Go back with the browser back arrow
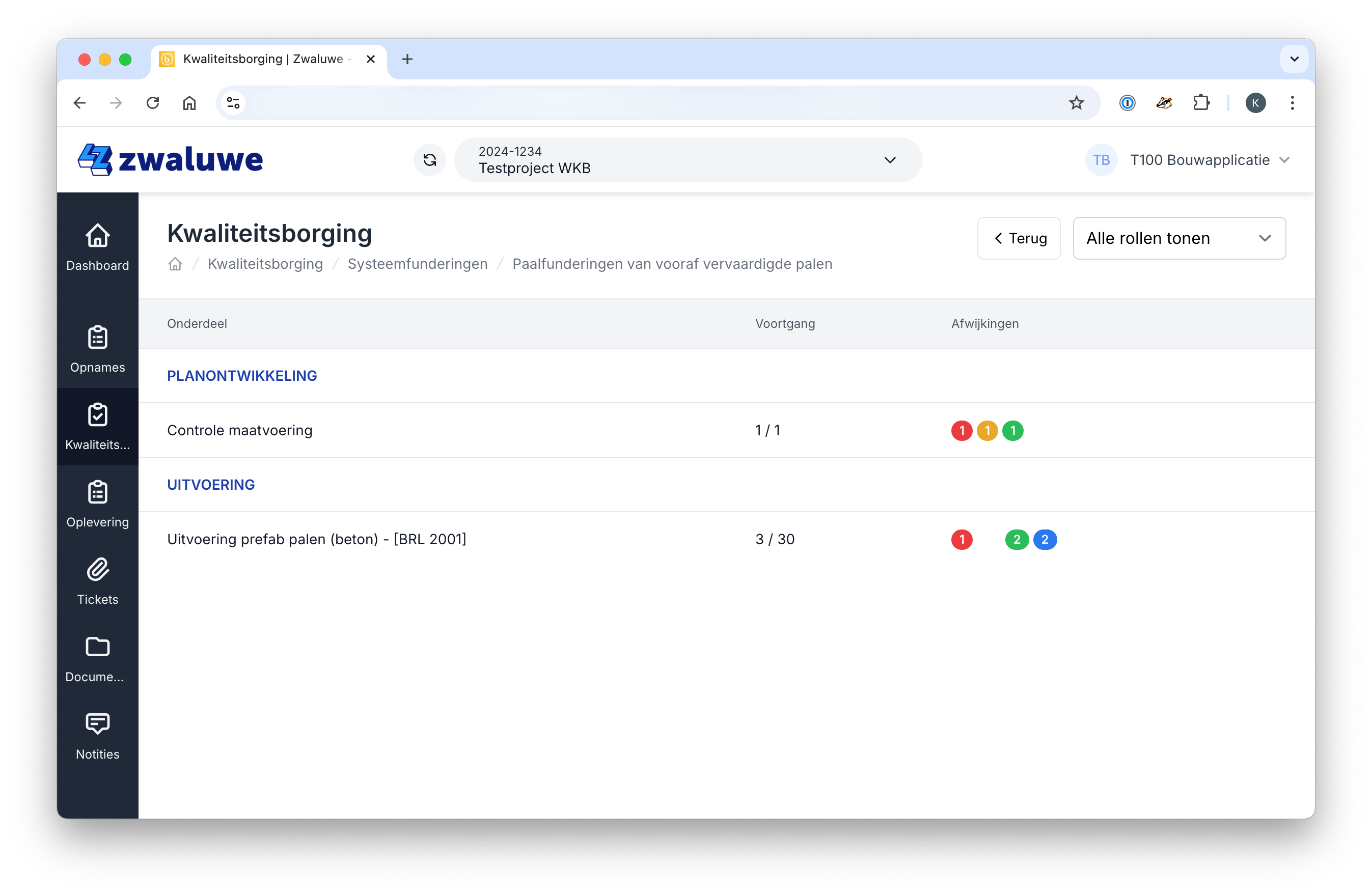Viewport: 1372px width, 894px height. pos(79,103)
